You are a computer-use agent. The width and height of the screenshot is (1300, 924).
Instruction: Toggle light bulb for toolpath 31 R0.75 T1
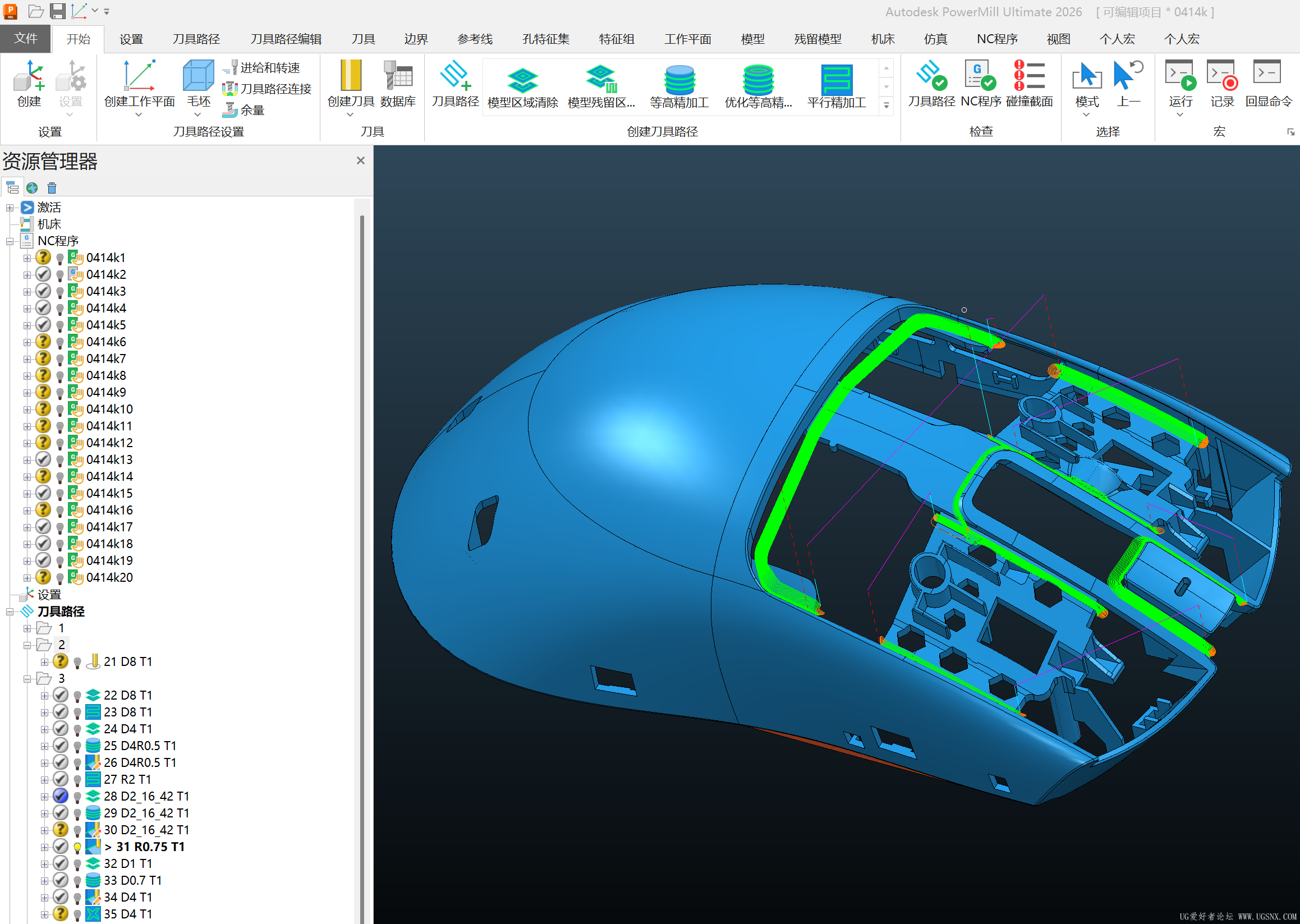click(77, 847)
